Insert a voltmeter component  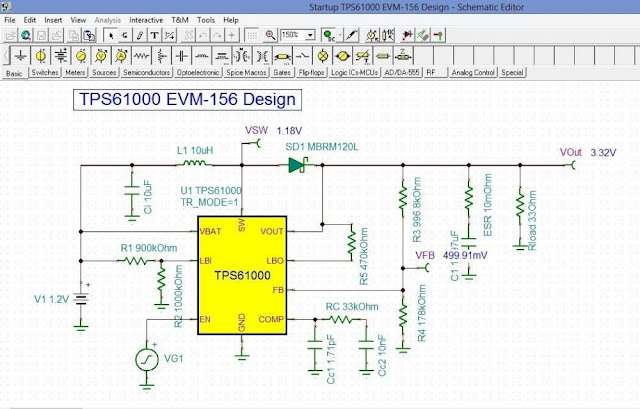(x=101, y=56)
